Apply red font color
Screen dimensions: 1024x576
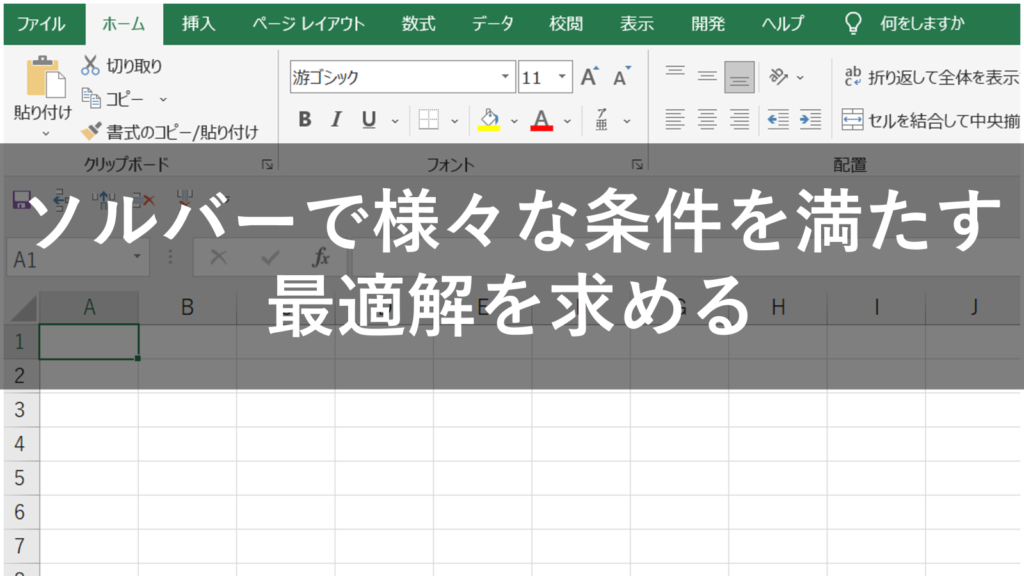[541, 120]
